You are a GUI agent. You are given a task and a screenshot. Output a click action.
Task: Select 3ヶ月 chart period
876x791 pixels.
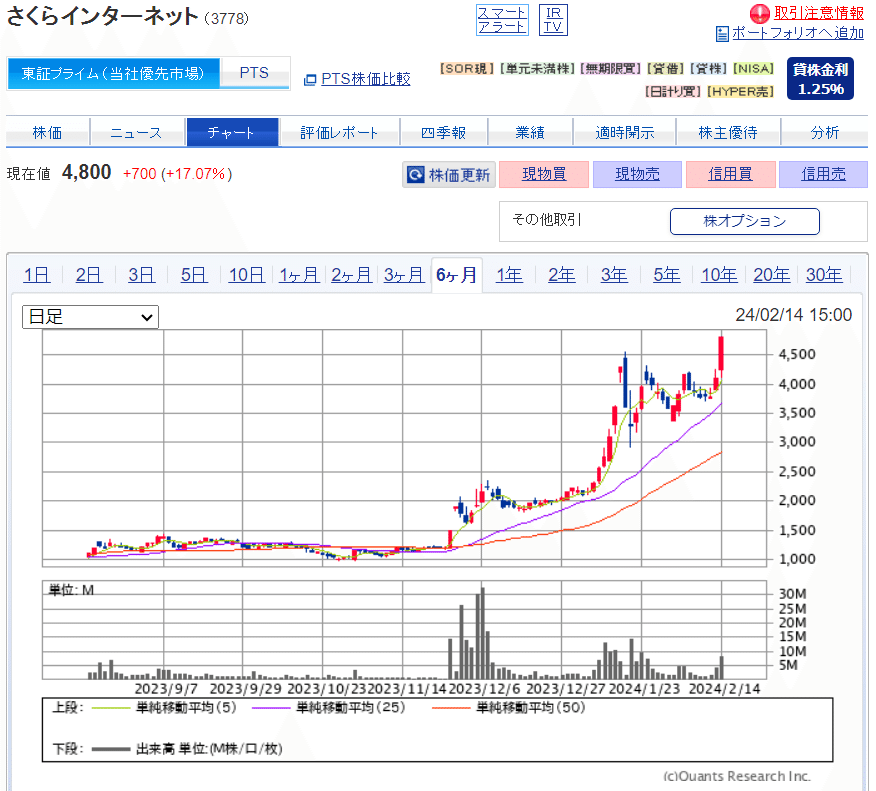coord(404,275)
